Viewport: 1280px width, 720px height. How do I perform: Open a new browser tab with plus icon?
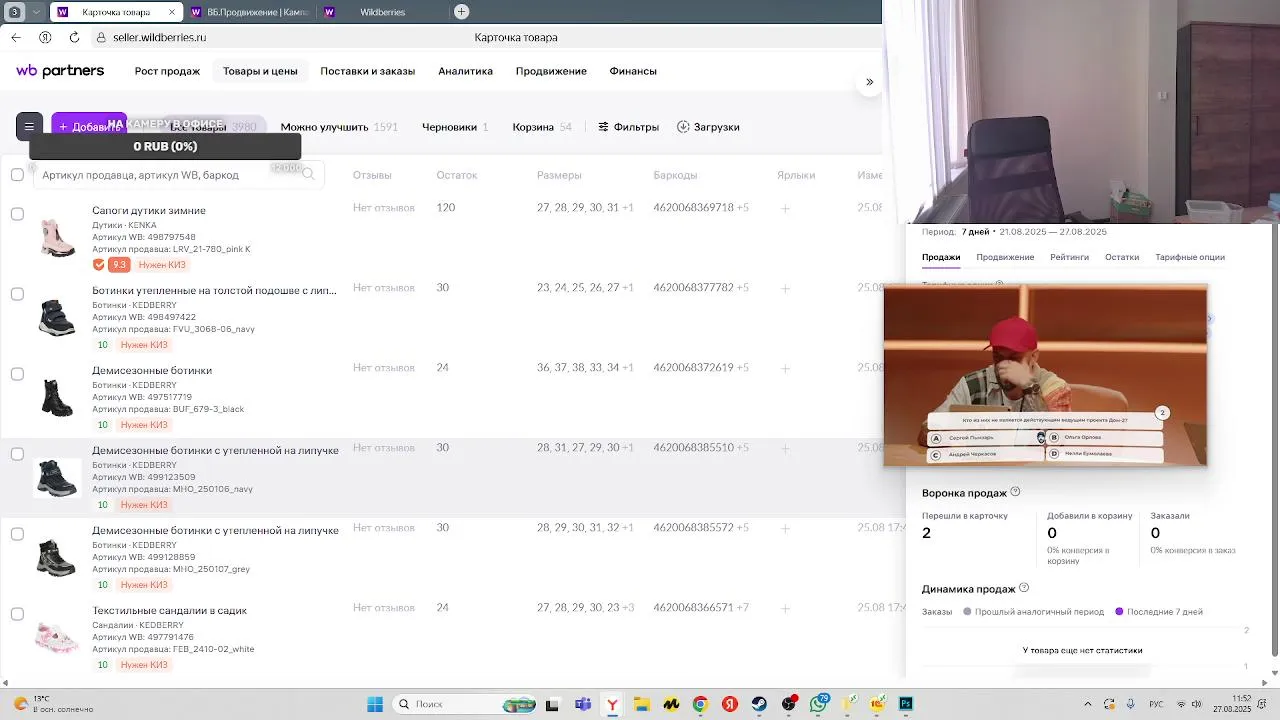461,12
